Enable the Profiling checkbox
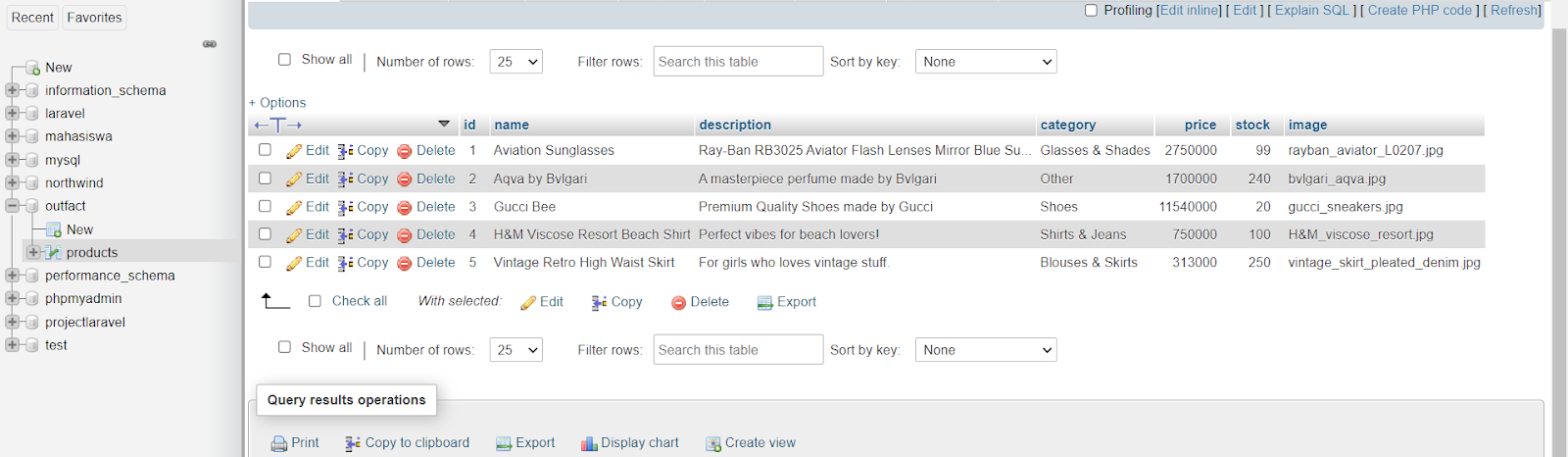The image size is (1568, 457). pyautogui.click(x=1091, y=11)
